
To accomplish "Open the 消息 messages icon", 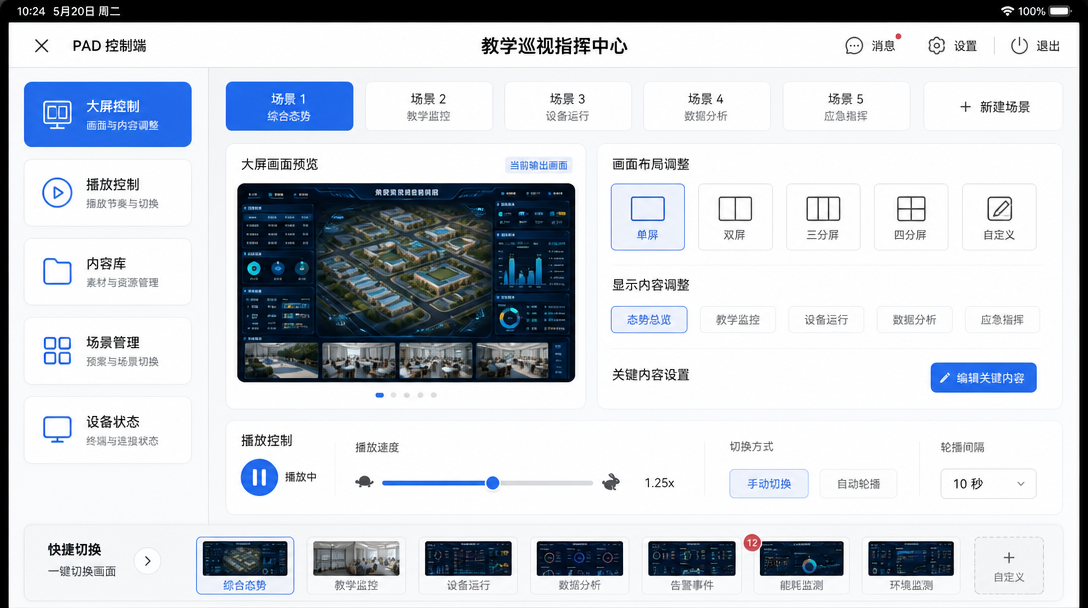I will pyautogui.click(x=854, y=46).
